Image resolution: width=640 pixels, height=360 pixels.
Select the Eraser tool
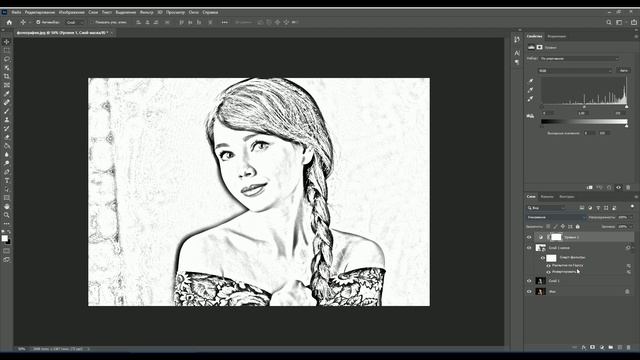click(7, 137)
